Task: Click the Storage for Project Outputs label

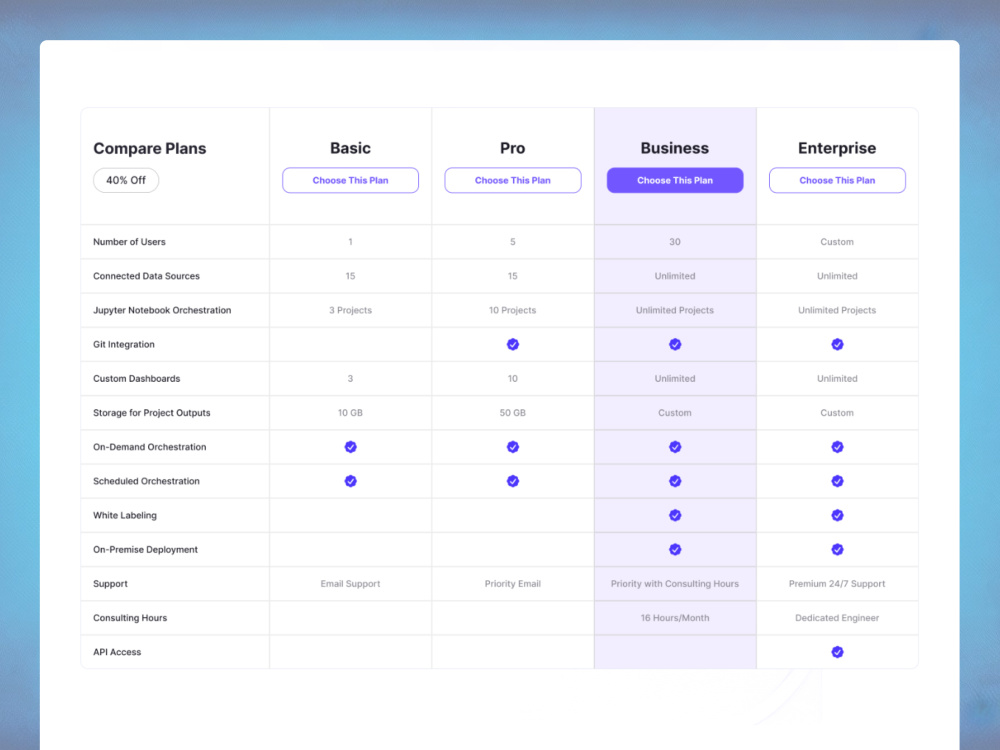Action: click(x=152, y=413)
